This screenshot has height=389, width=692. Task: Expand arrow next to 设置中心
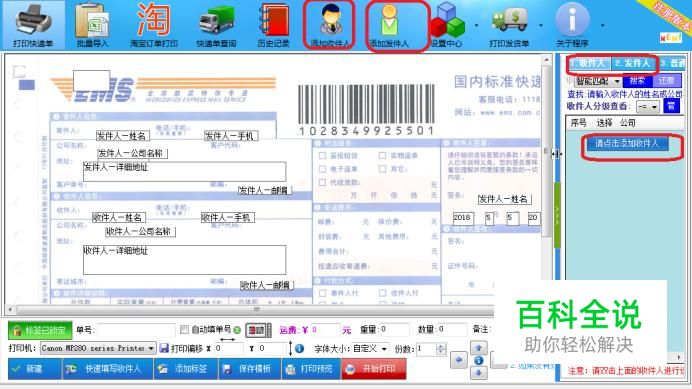pyautogui.click(x=477, y=25)
